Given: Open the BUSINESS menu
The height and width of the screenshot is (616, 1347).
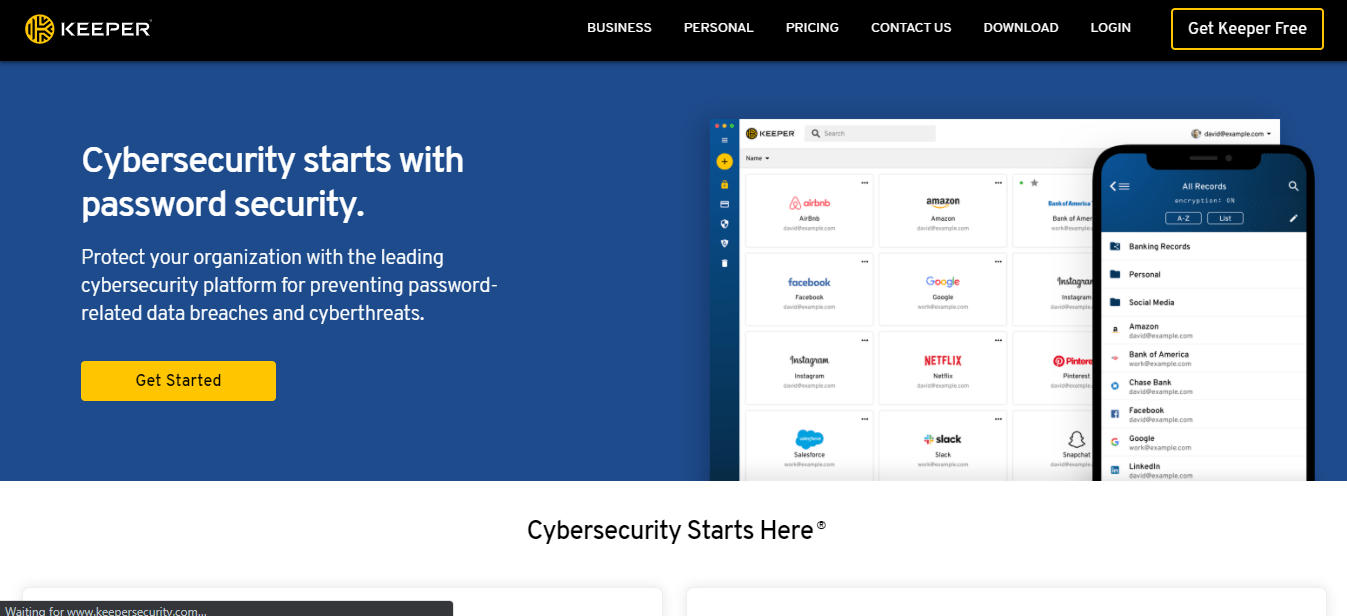Looking at the screenshot, I should (x=619, y=28).
